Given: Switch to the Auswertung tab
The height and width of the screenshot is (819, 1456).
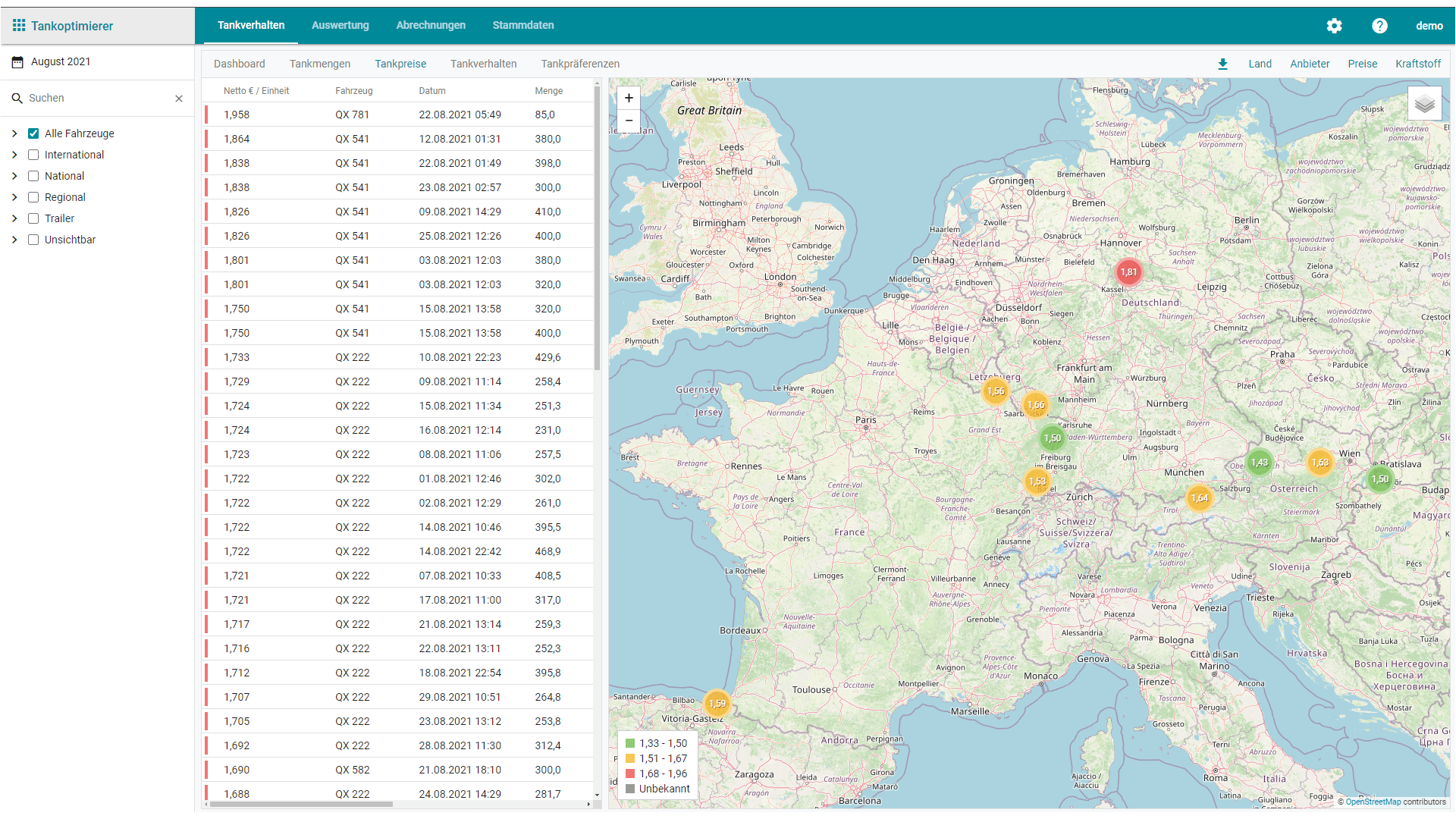Looking at the screenshot, I should pyautogui.click(x=340, y=25).
